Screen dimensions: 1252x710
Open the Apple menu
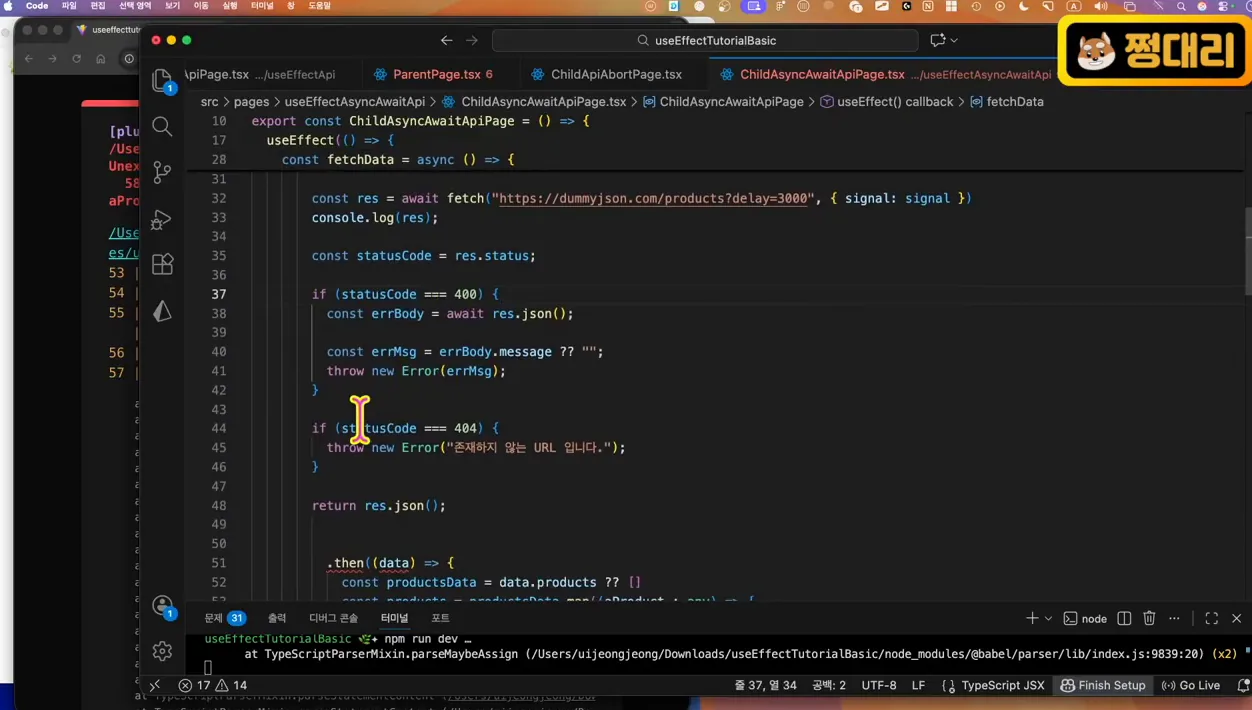(x=9, y=6)
